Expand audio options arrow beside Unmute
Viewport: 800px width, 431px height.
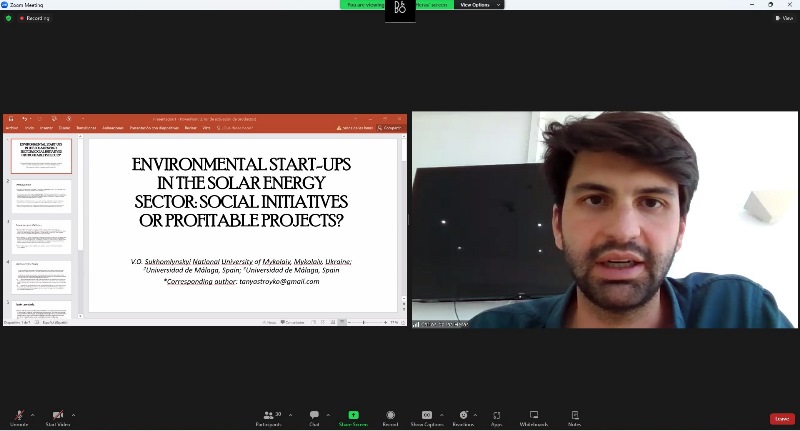click(x=33, y=414)
